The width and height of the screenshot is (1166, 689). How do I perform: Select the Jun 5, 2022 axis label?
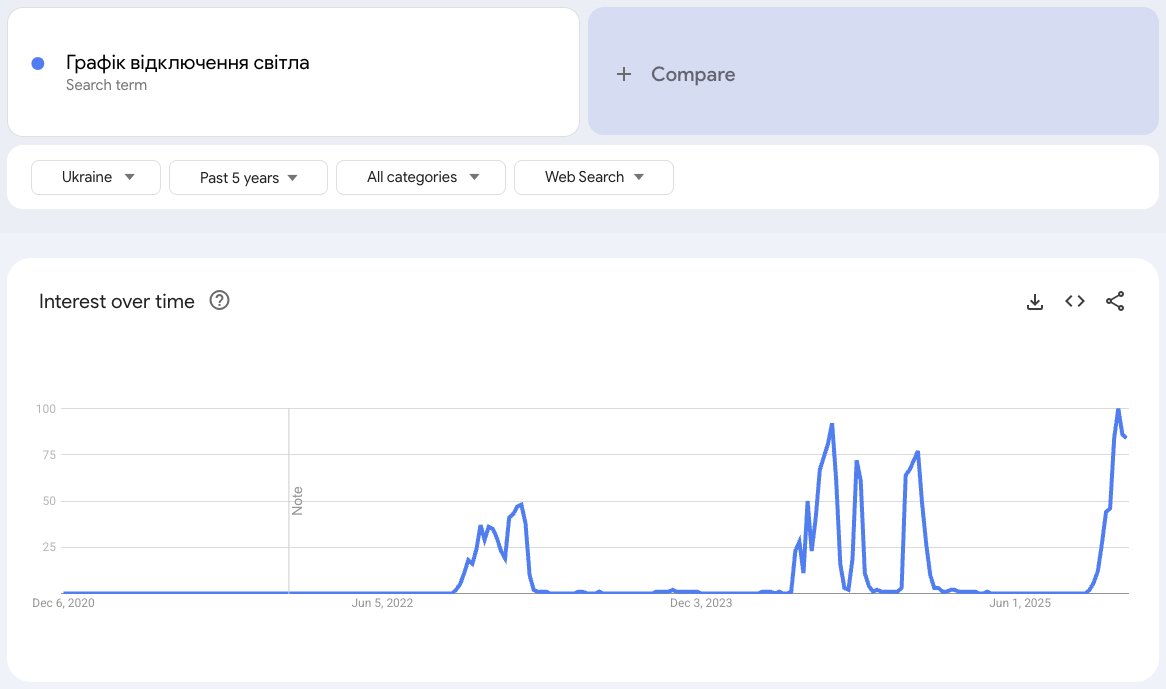tap(382, 603)
